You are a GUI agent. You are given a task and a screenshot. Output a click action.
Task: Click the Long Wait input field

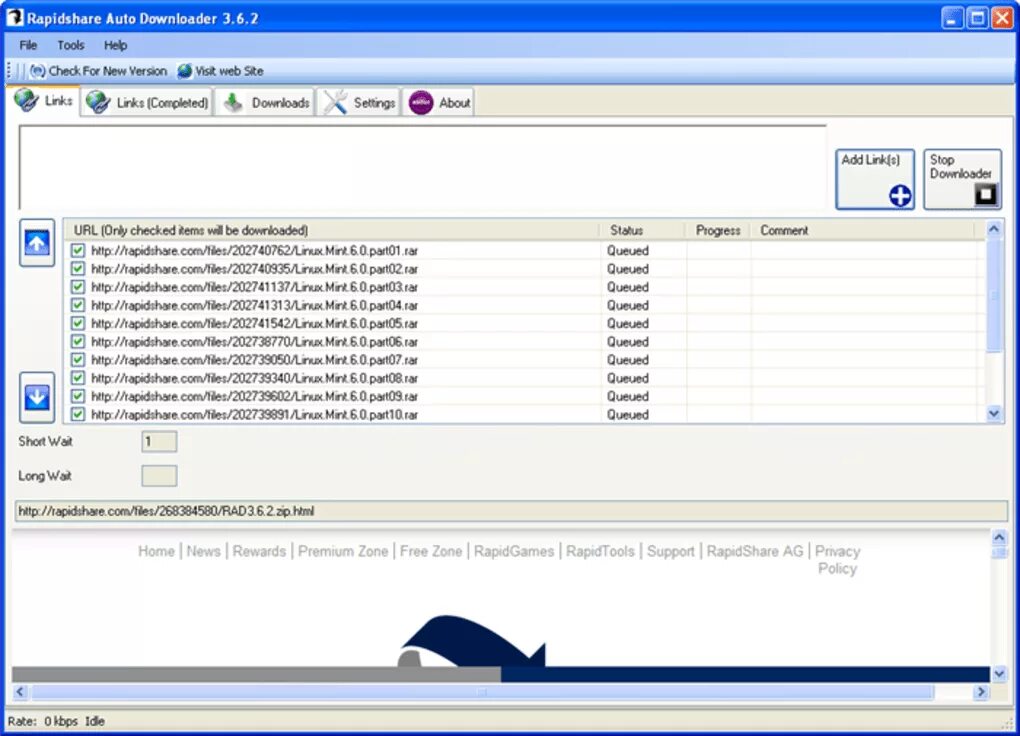[x=159, y=476]
